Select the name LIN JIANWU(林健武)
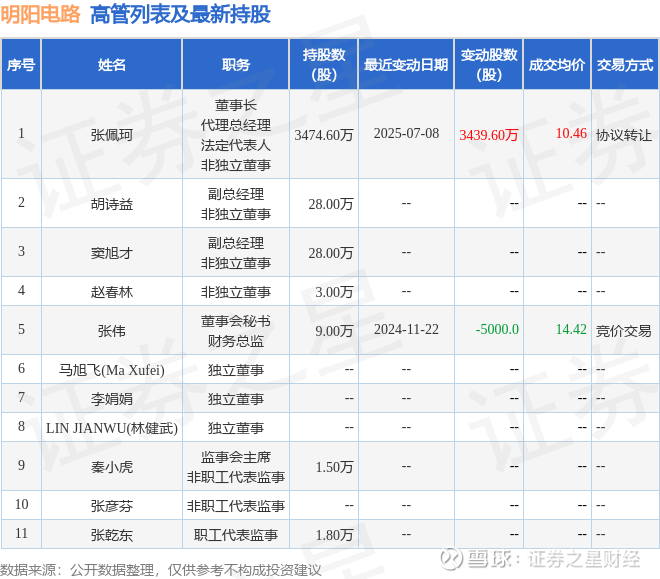 tap(112, 428)
